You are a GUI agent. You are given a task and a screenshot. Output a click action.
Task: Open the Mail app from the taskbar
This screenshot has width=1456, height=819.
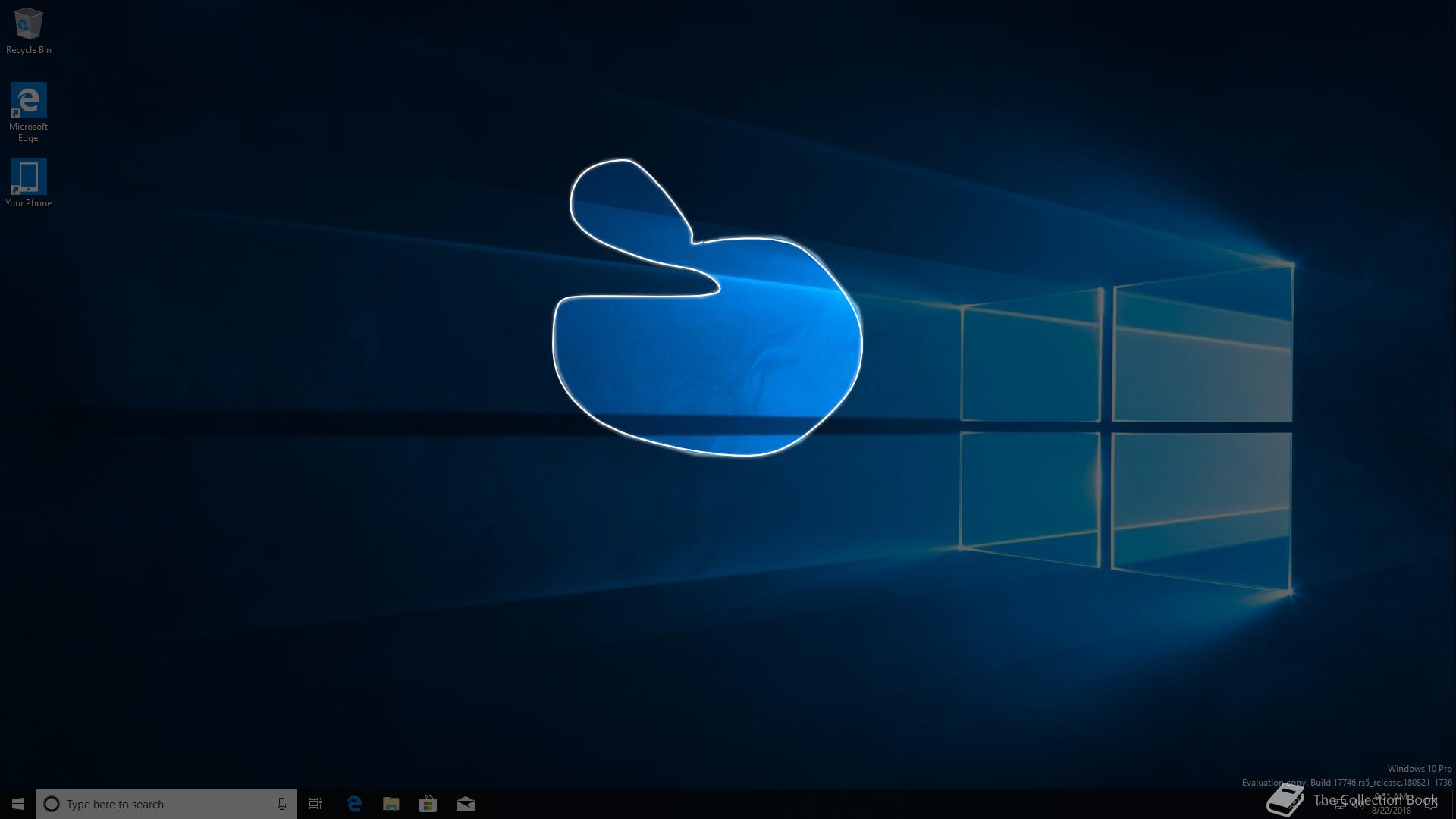[466, 804]
